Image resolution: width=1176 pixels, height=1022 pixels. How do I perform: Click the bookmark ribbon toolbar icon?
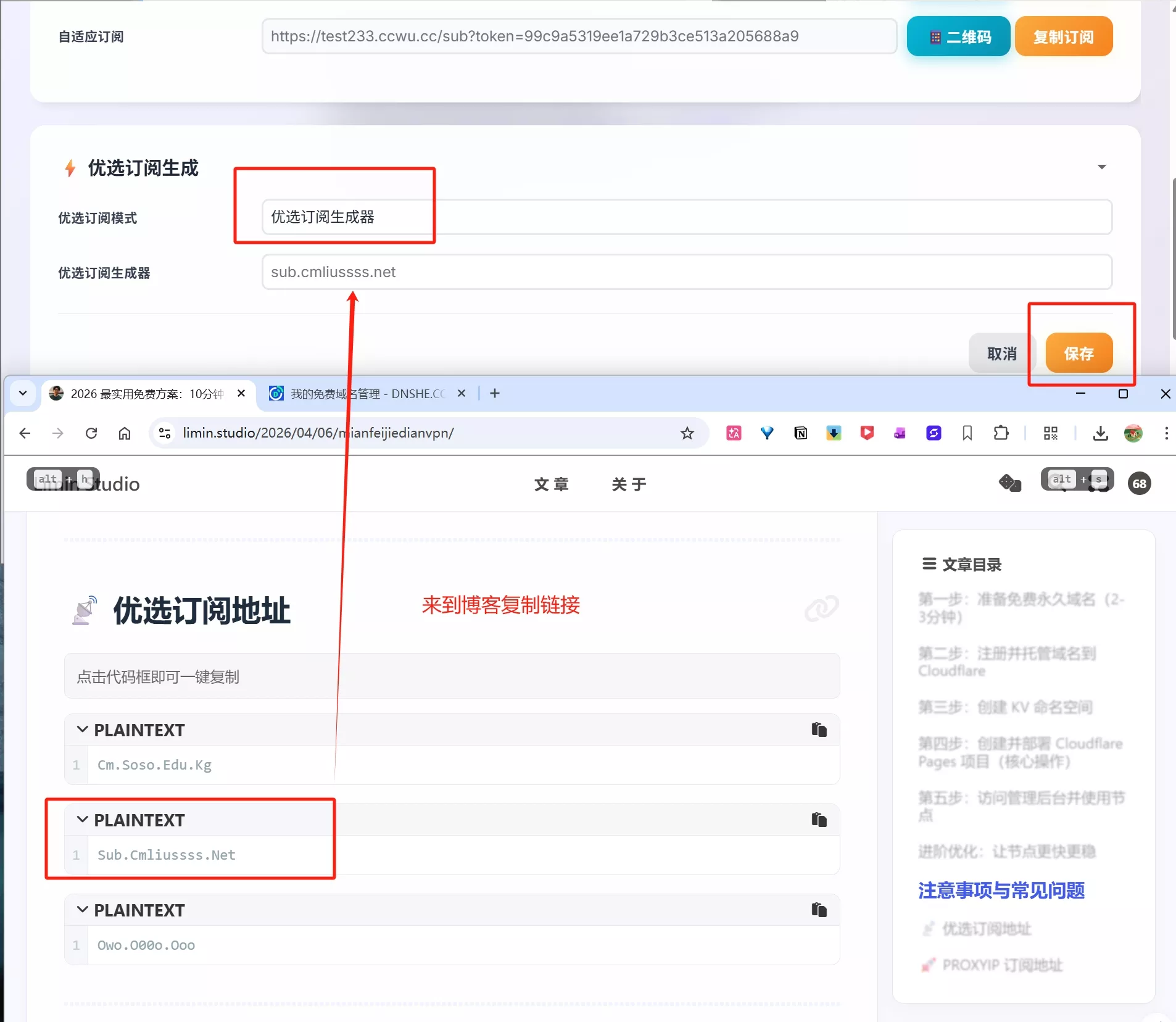tap(967, 433)
